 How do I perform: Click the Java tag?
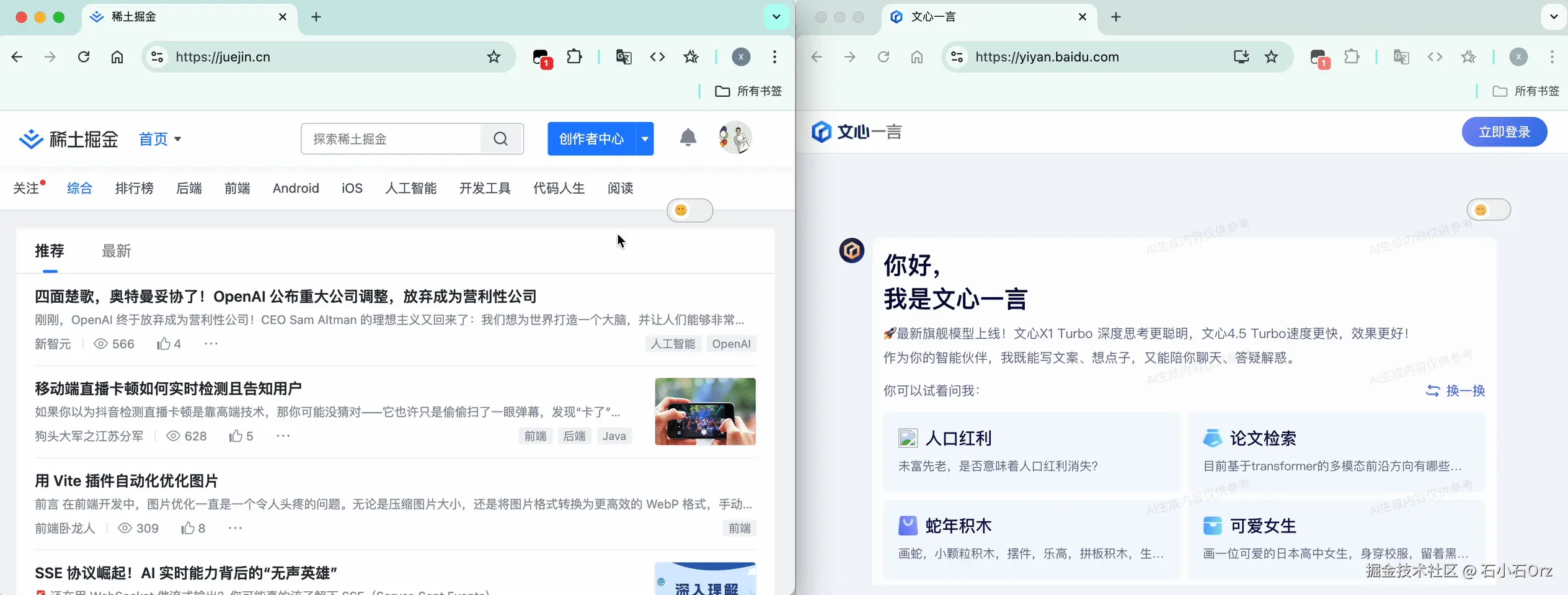point(614,436)
